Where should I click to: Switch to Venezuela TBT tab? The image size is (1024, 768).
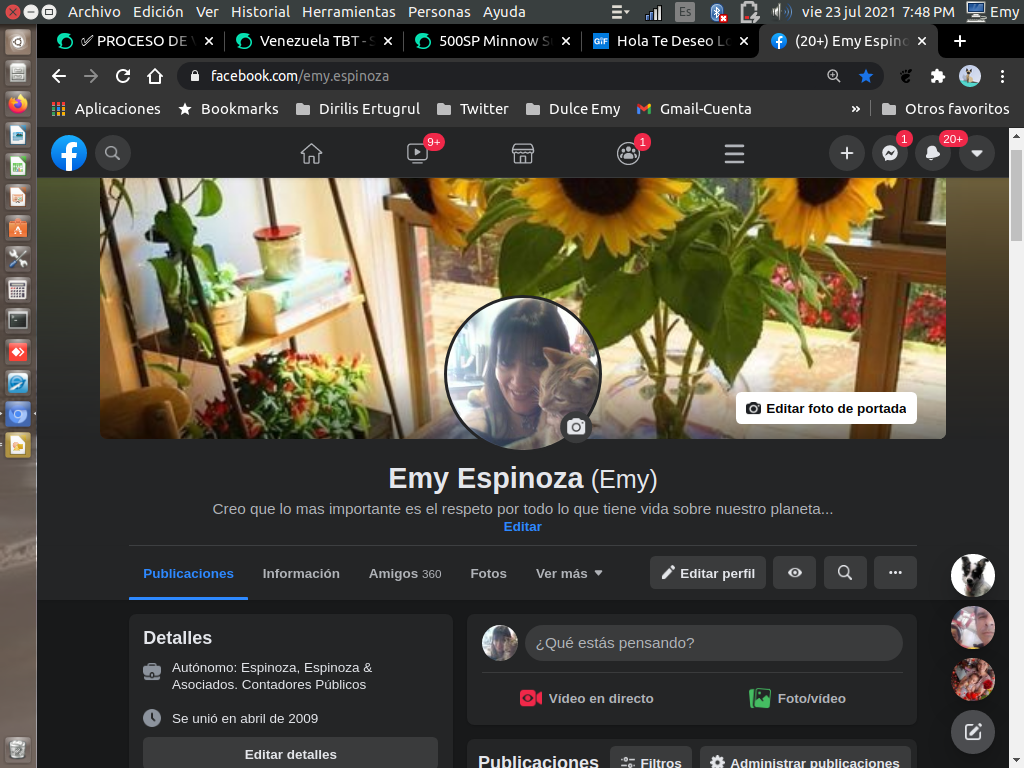coord(313,41)
